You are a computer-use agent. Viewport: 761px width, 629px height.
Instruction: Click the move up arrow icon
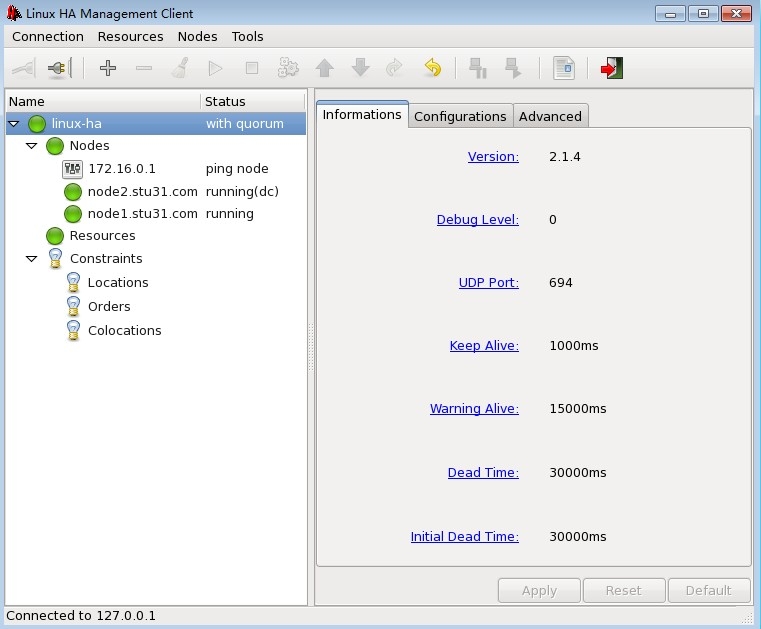click(324, 68)
